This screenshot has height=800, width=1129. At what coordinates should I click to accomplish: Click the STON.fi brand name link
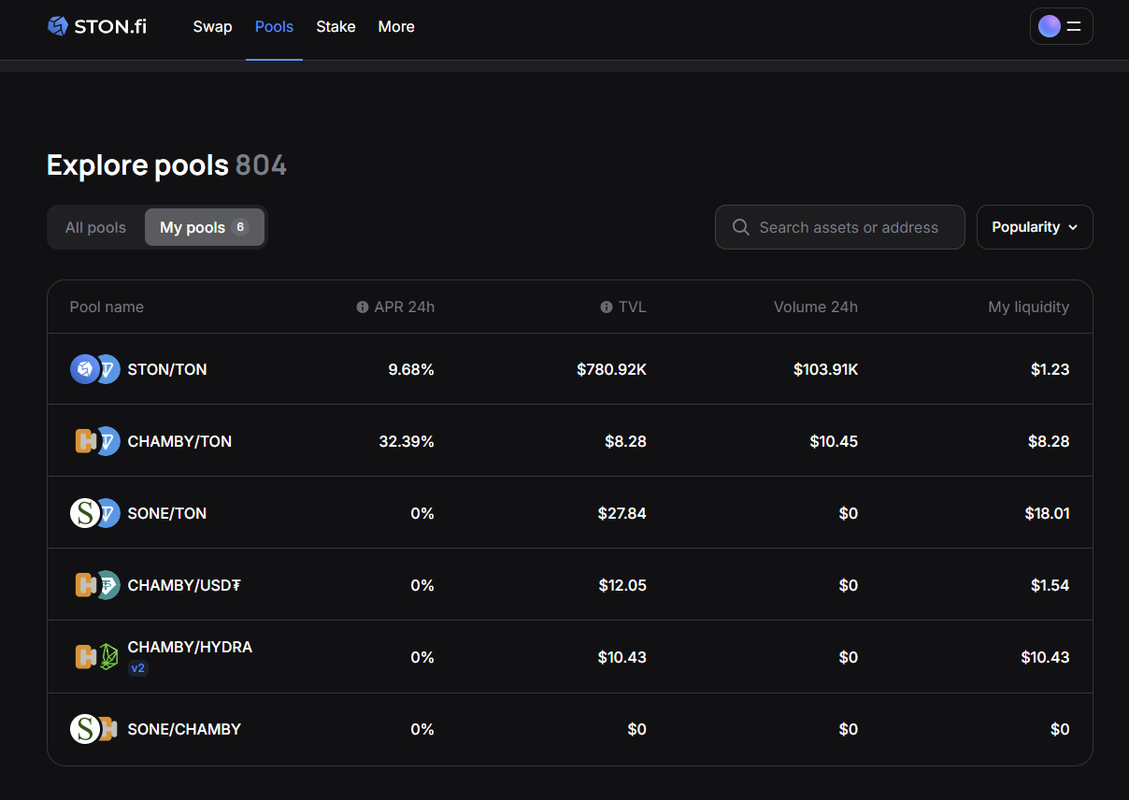pos(110,27)
